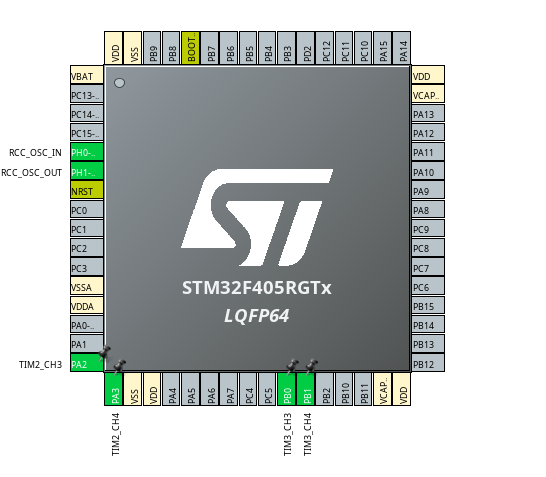Select the BOOT0 pin on the top edge
This screenshot has width=546, height=477.
click(191, 48)
